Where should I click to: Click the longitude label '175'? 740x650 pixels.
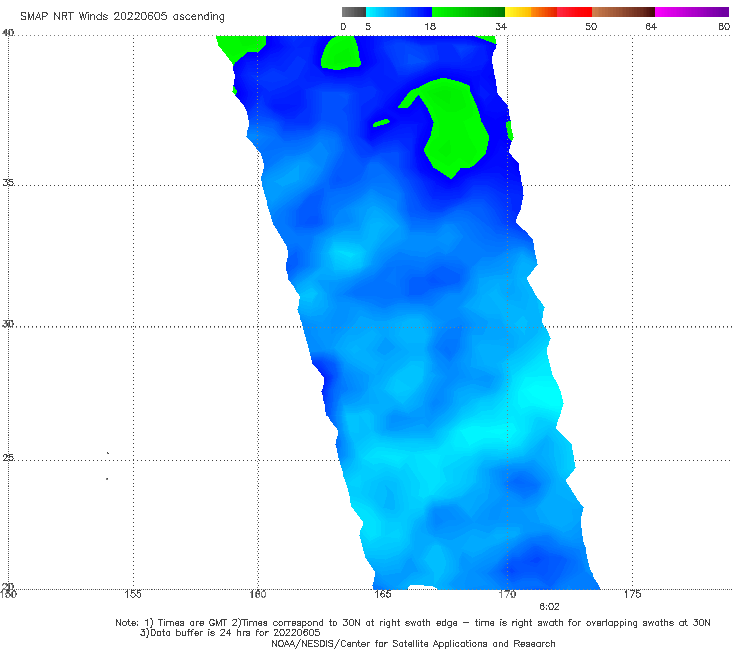coord(632,594)
